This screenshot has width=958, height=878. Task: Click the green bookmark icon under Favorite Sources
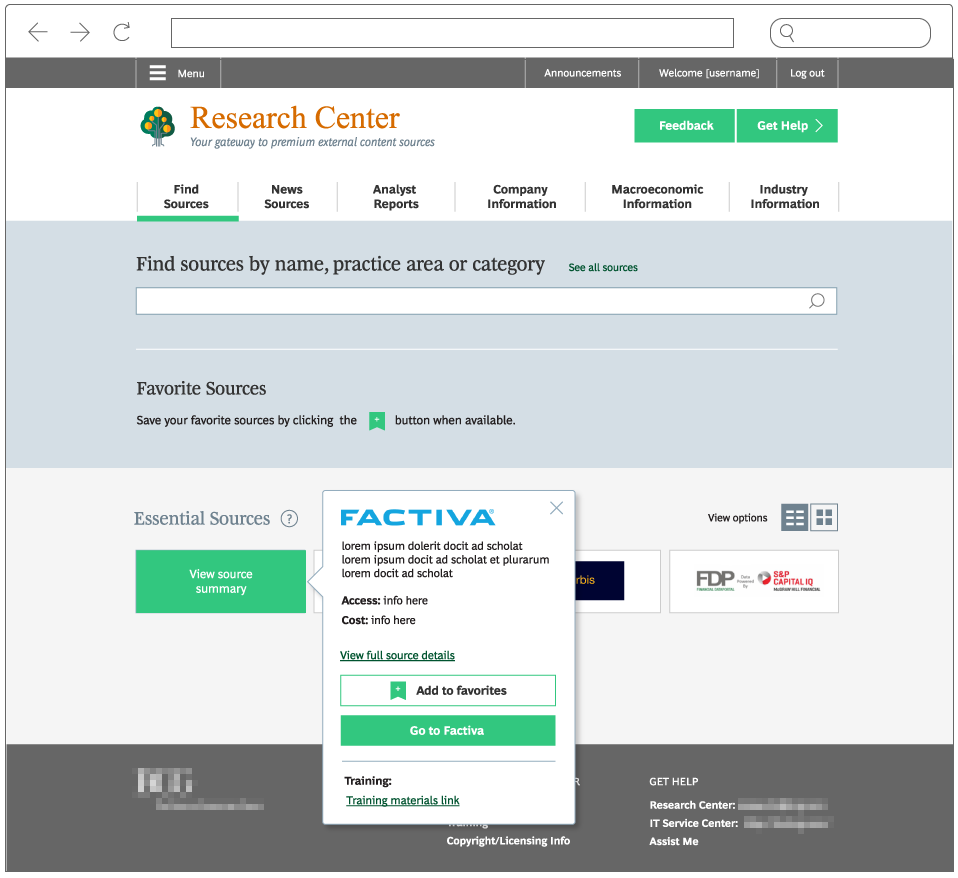click(377, 421)
